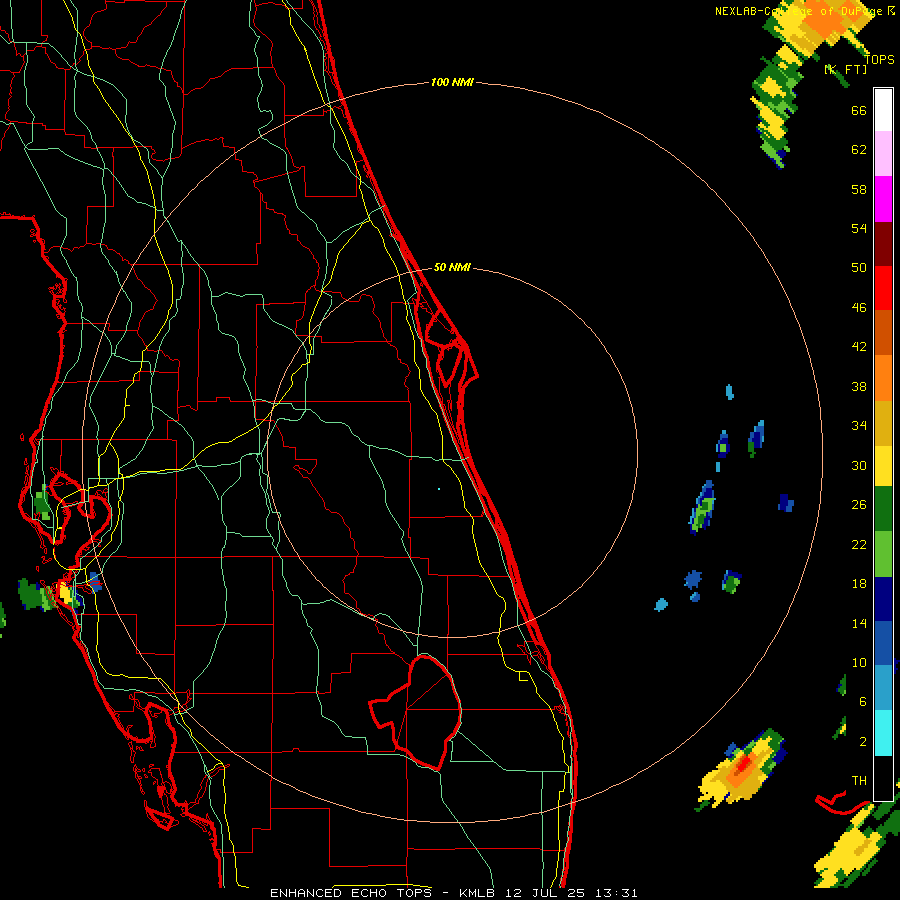900x900 pixels.
Task: Click the legend value "42"
Action: tap(859, 347)
